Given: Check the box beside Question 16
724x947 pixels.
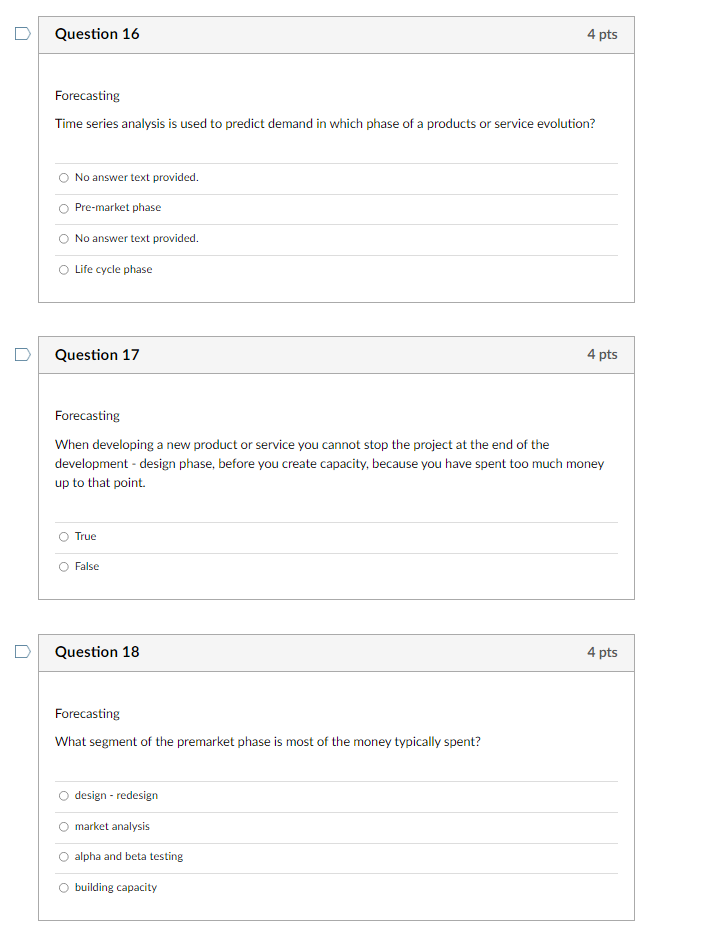Looking at the screenshot, I should coord(21,33).
